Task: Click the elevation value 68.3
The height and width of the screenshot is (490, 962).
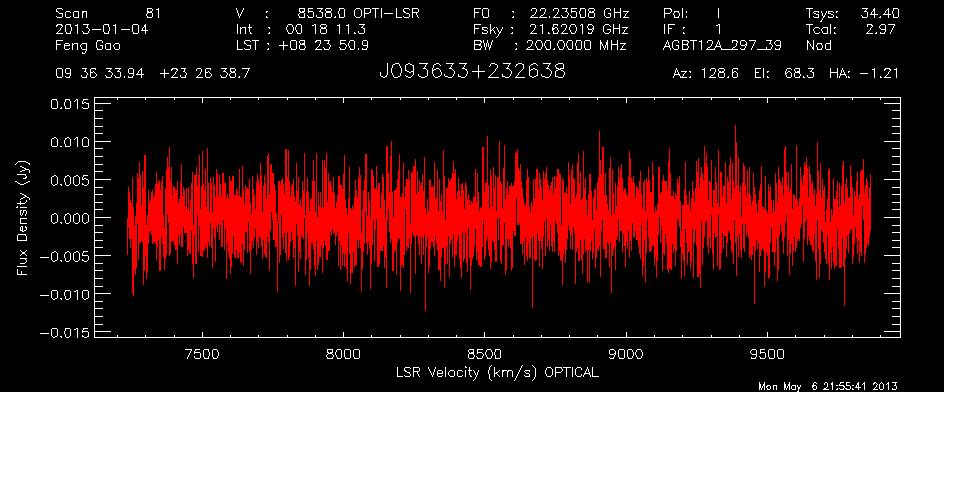Action: pyautogui.click(x=799, y=74)
